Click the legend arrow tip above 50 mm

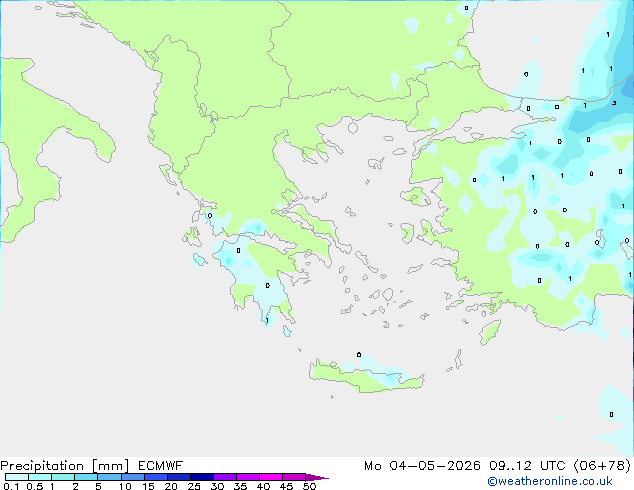tap(317, 477)
